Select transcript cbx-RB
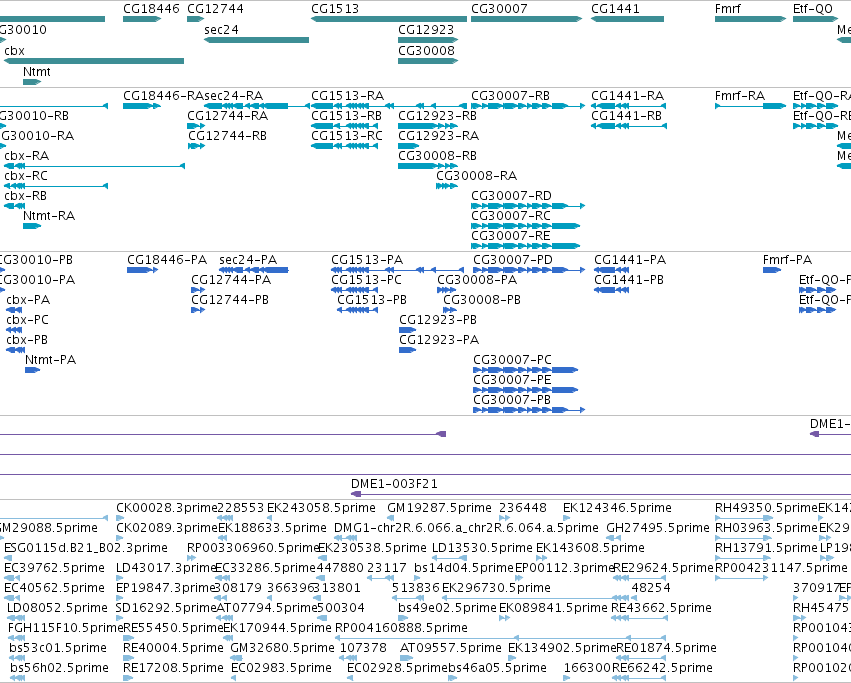Viewport: 851px width, 683px height. [15, 206]
